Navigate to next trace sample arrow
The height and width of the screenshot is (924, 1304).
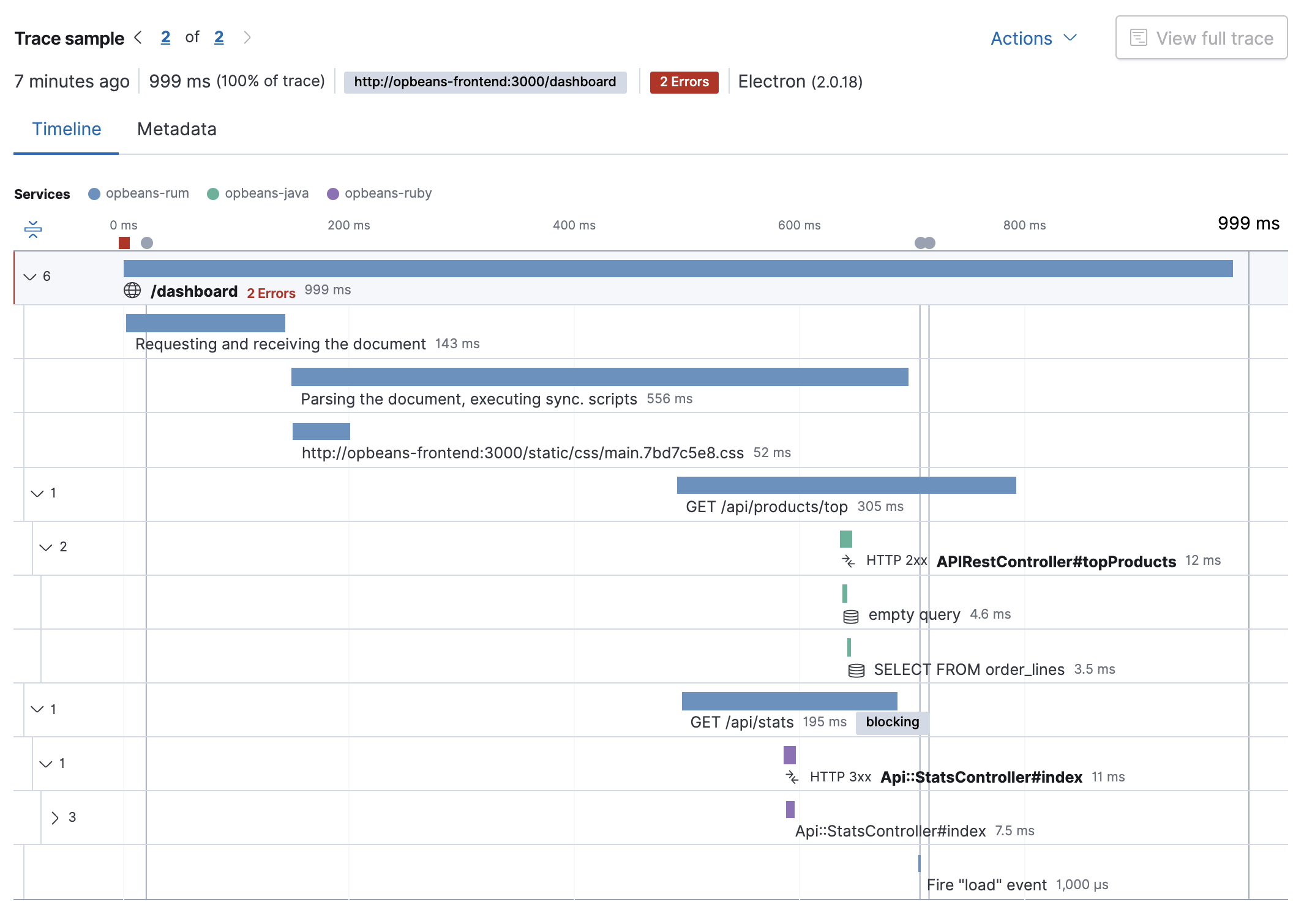tap(246, 36)
